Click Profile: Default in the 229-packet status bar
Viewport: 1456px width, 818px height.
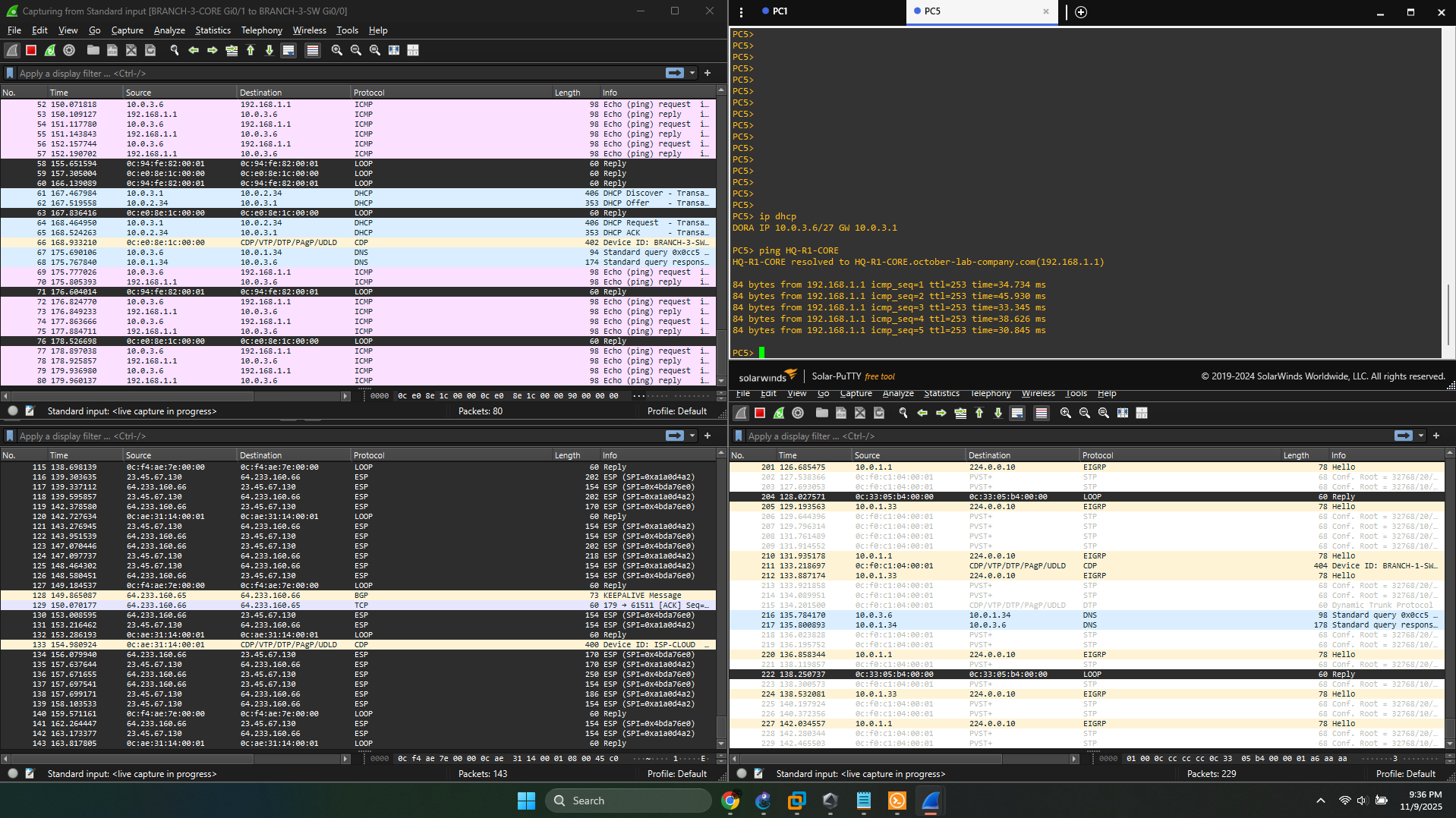pos(1405,774)
